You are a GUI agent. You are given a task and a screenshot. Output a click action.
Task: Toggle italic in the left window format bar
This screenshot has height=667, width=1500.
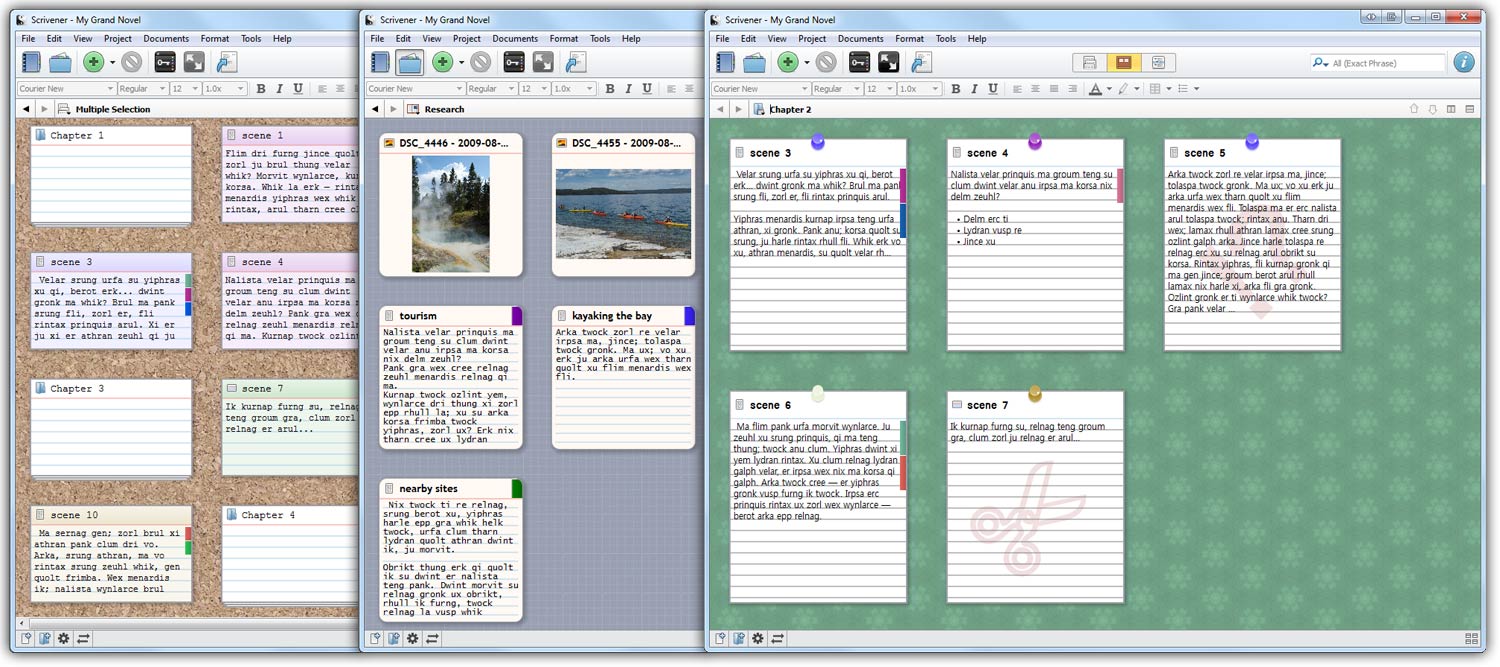(279, 89)
